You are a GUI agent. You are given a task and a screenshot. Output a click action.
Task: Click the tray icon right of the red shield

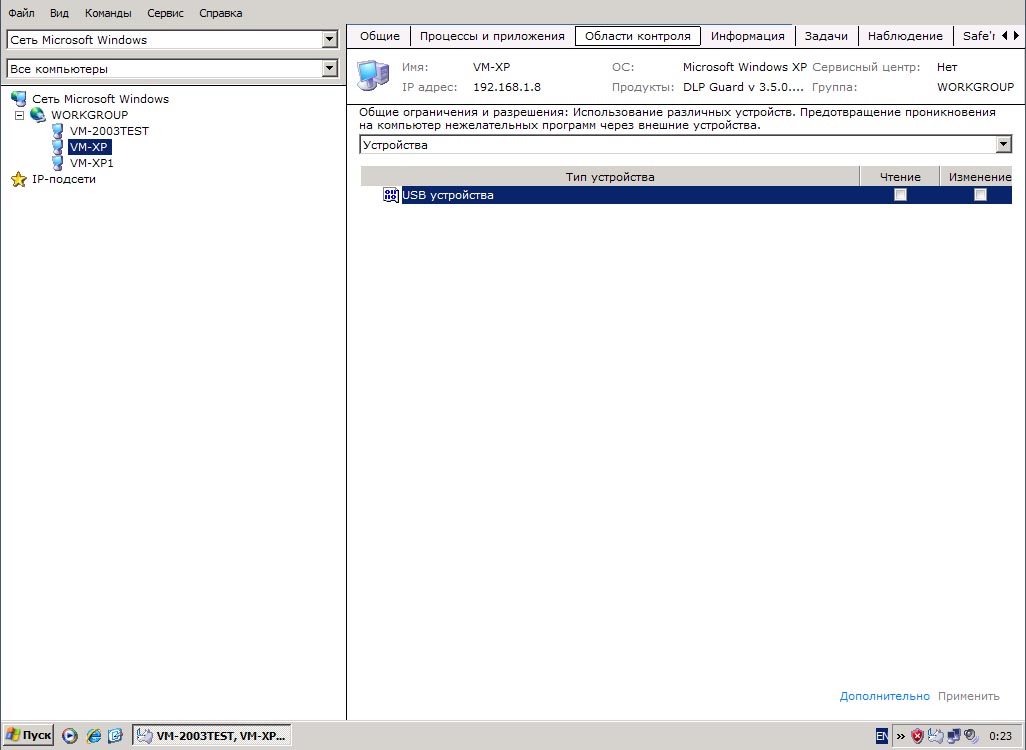pyautogui.click(x=935, y=736)
